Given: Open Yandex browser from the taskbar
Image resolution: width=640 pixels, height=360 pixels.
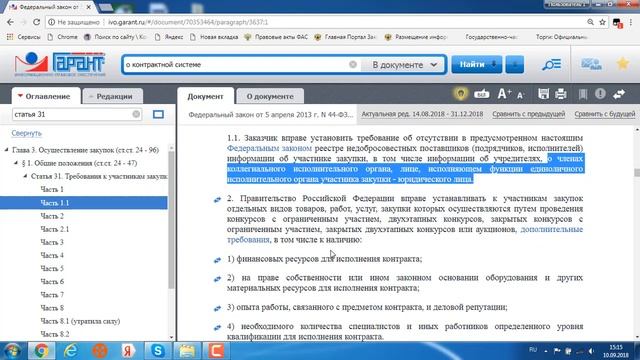Looking at the screenshot, I should (x=128, y=351).
